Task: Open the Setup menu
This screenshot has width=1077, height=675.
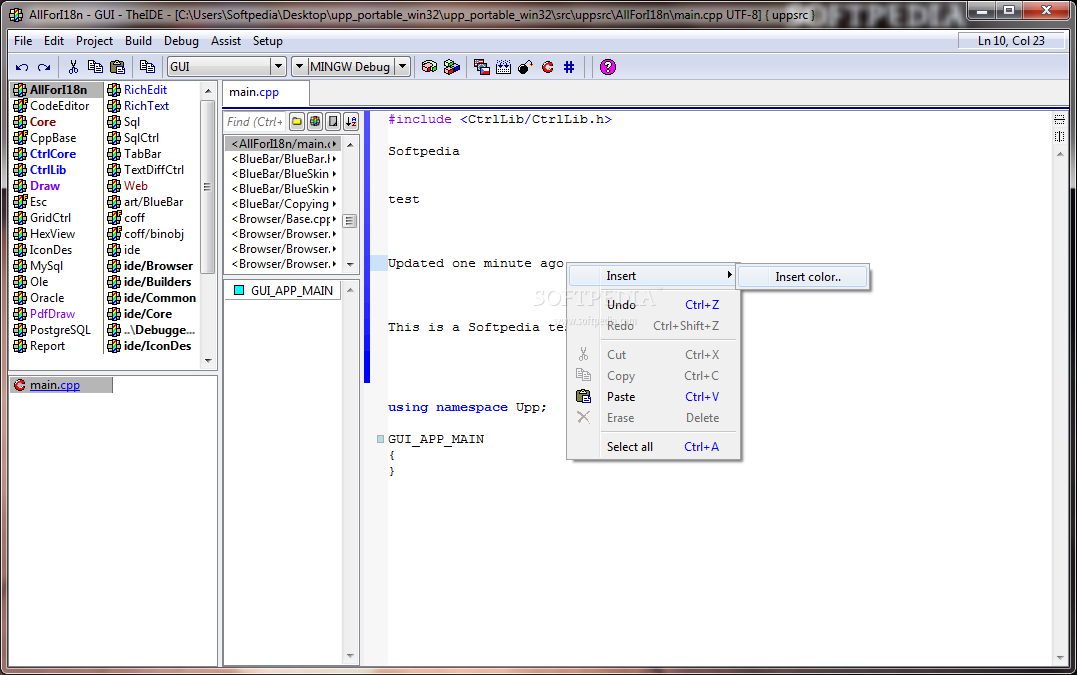Action: (268, 41)
